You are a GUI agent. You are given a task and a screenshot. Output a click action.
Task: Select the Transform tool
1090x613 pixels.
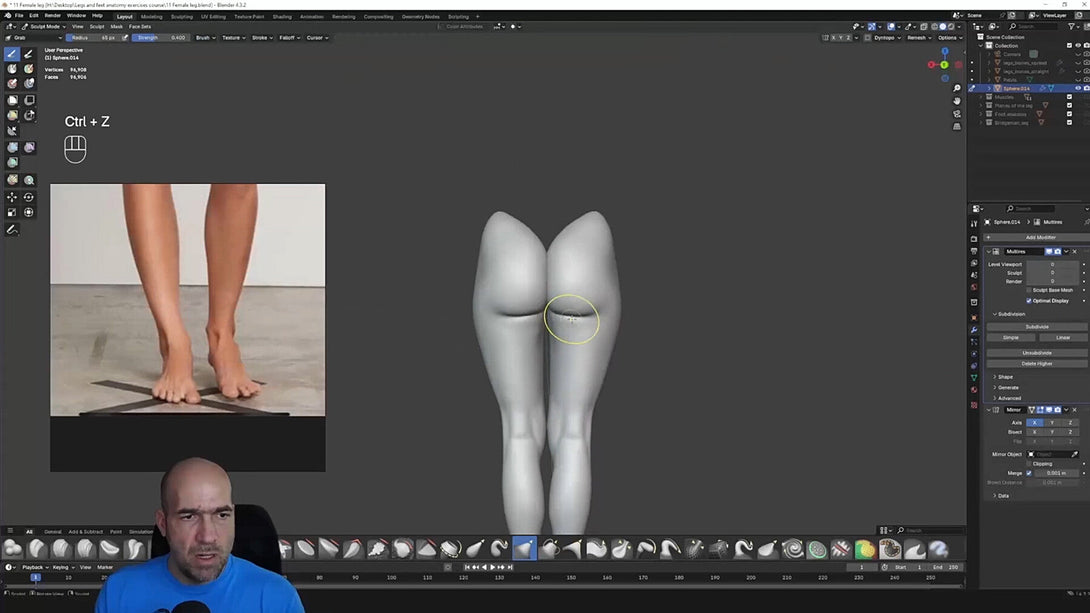tap(29, 213)
